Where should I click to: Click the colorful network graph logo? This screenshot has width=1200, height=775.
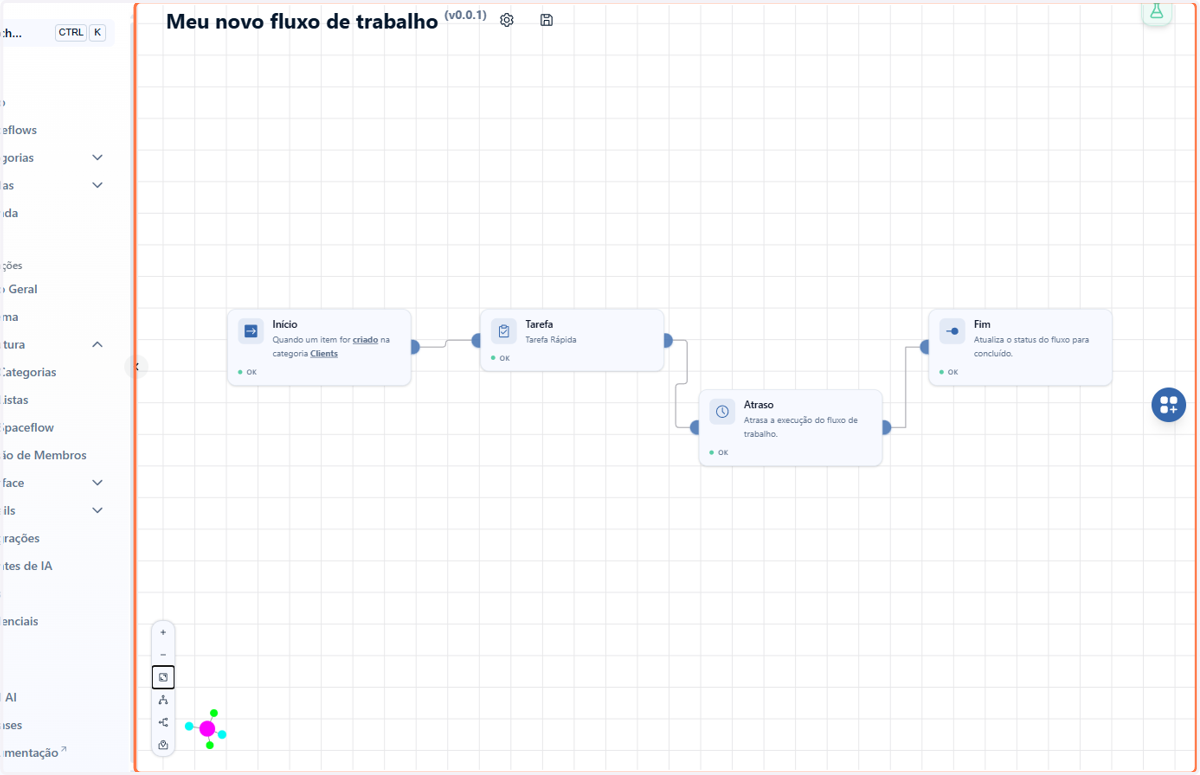(206, 729)
